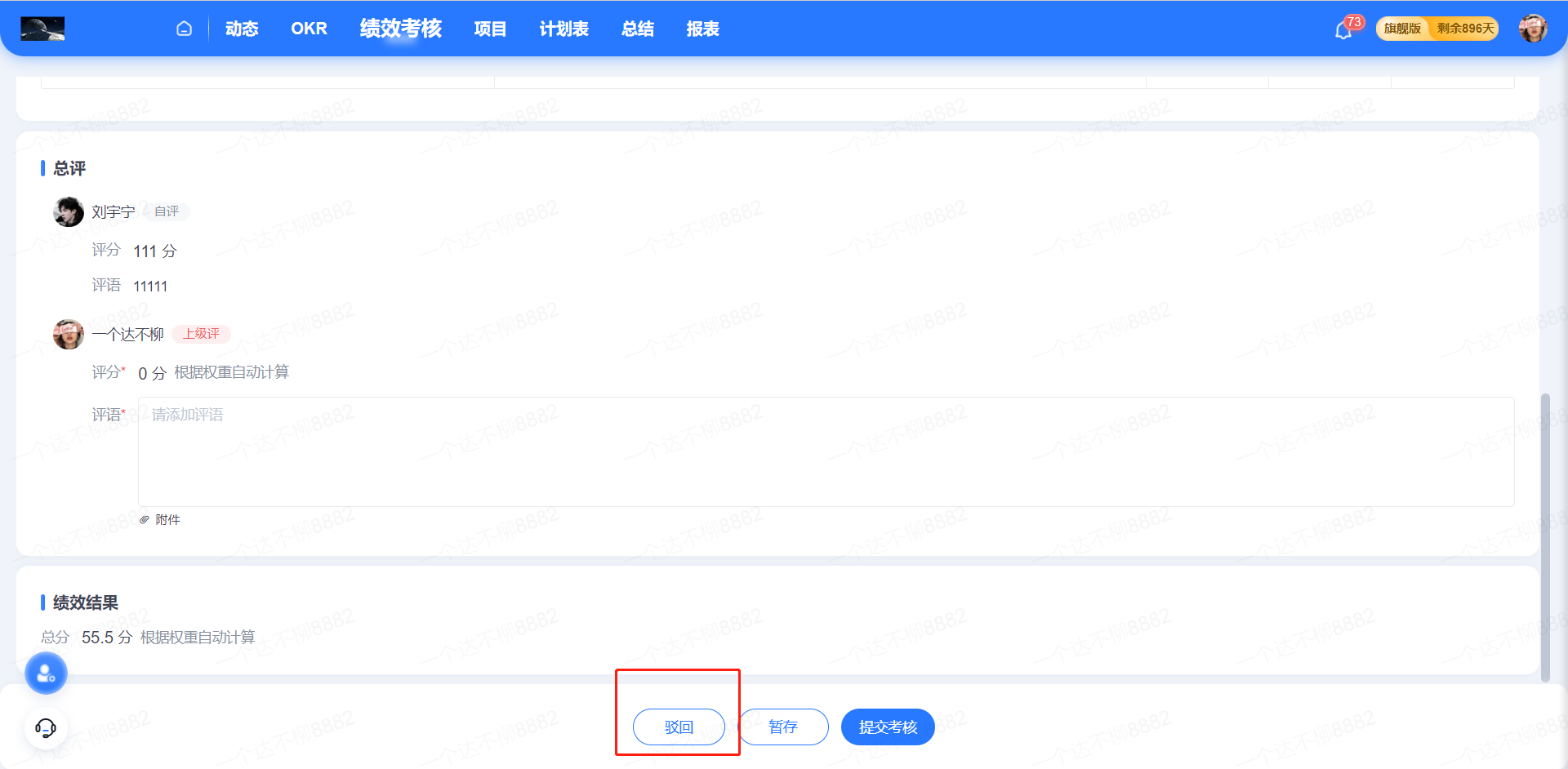Click 刘宇宁's profile avatar
Viewport: 1568px width, 769px height.
click(x=69, y=212)
